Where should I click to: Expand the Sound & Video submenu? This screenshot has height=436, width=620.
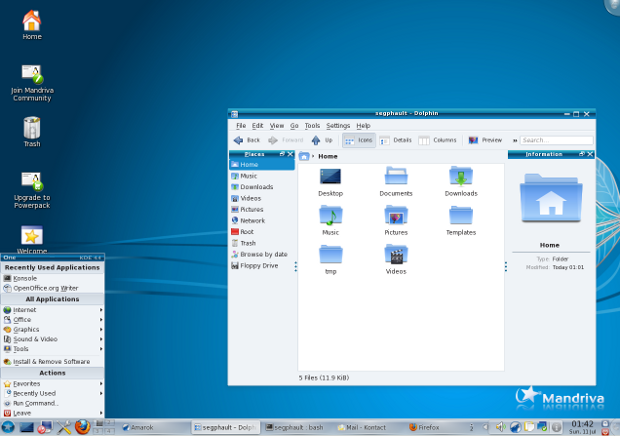53,339
